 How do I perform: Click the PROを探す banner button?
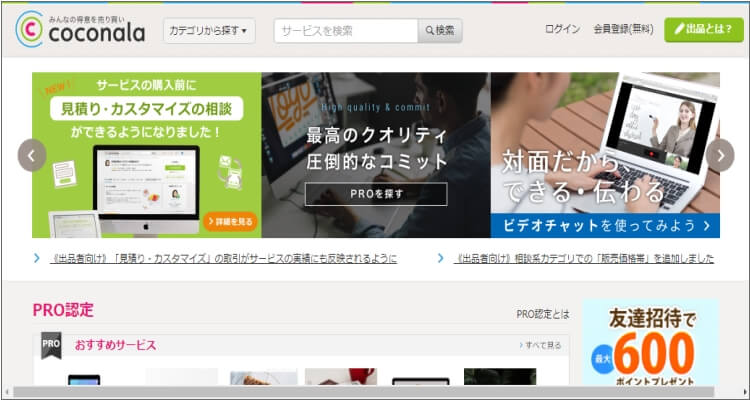pos(376,194)
